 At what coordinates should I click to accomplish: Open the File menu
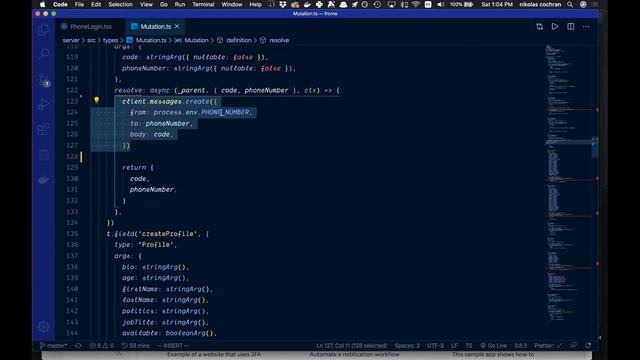point(79,4)
